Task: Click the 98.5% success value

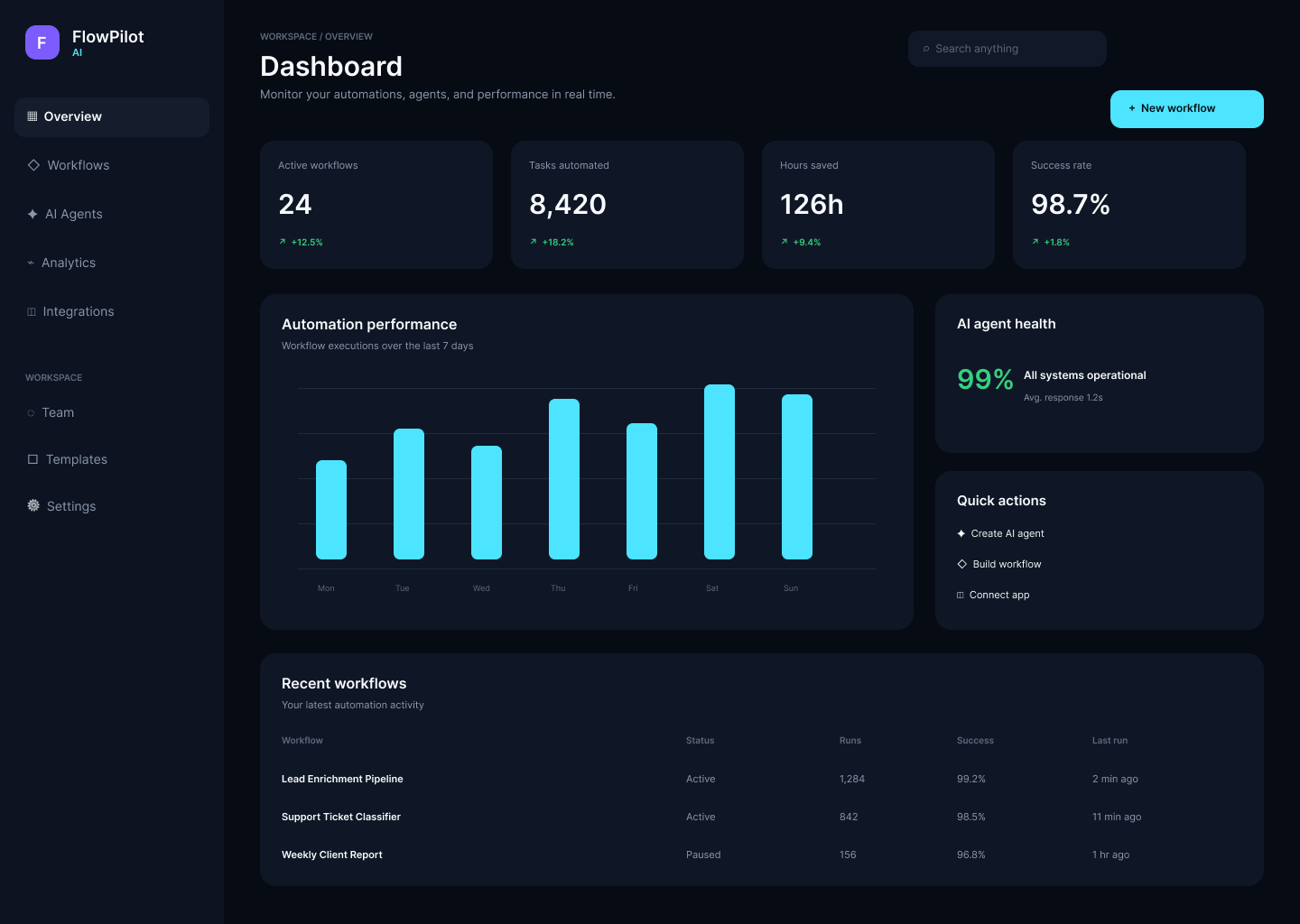Action: click(x=971, y=817)
